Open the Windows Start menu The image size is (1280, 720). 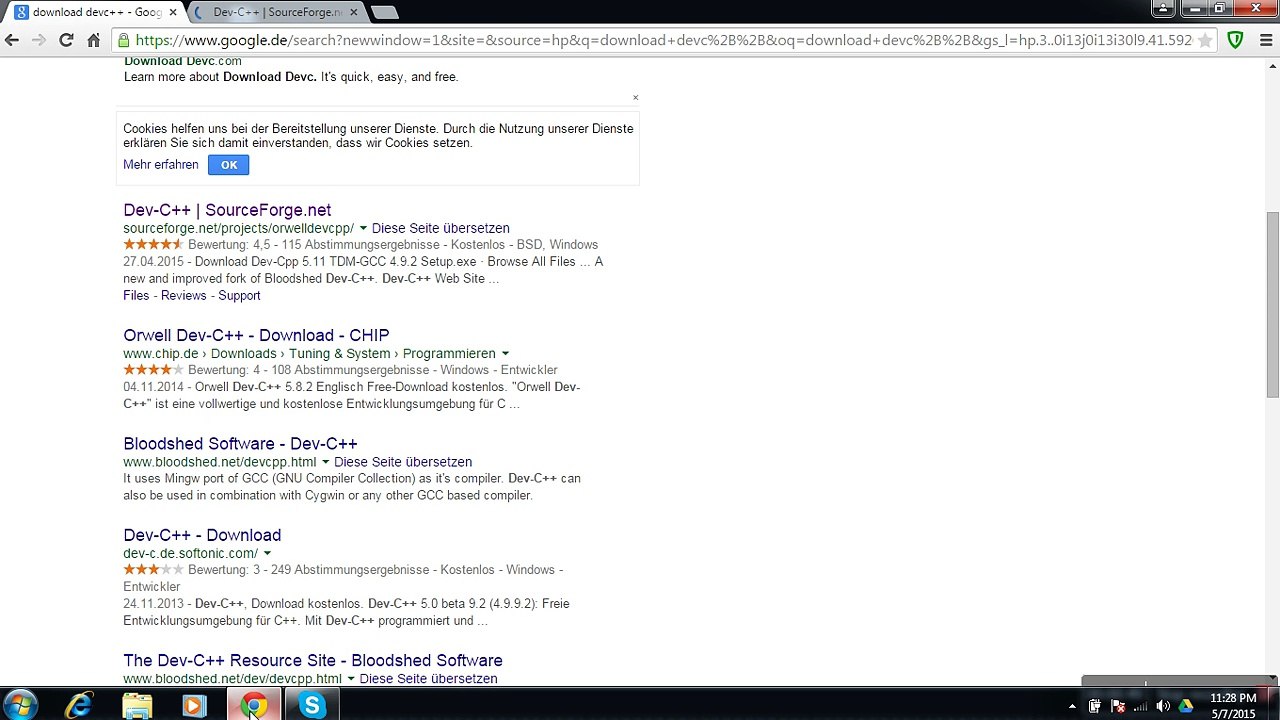point(19,705)
